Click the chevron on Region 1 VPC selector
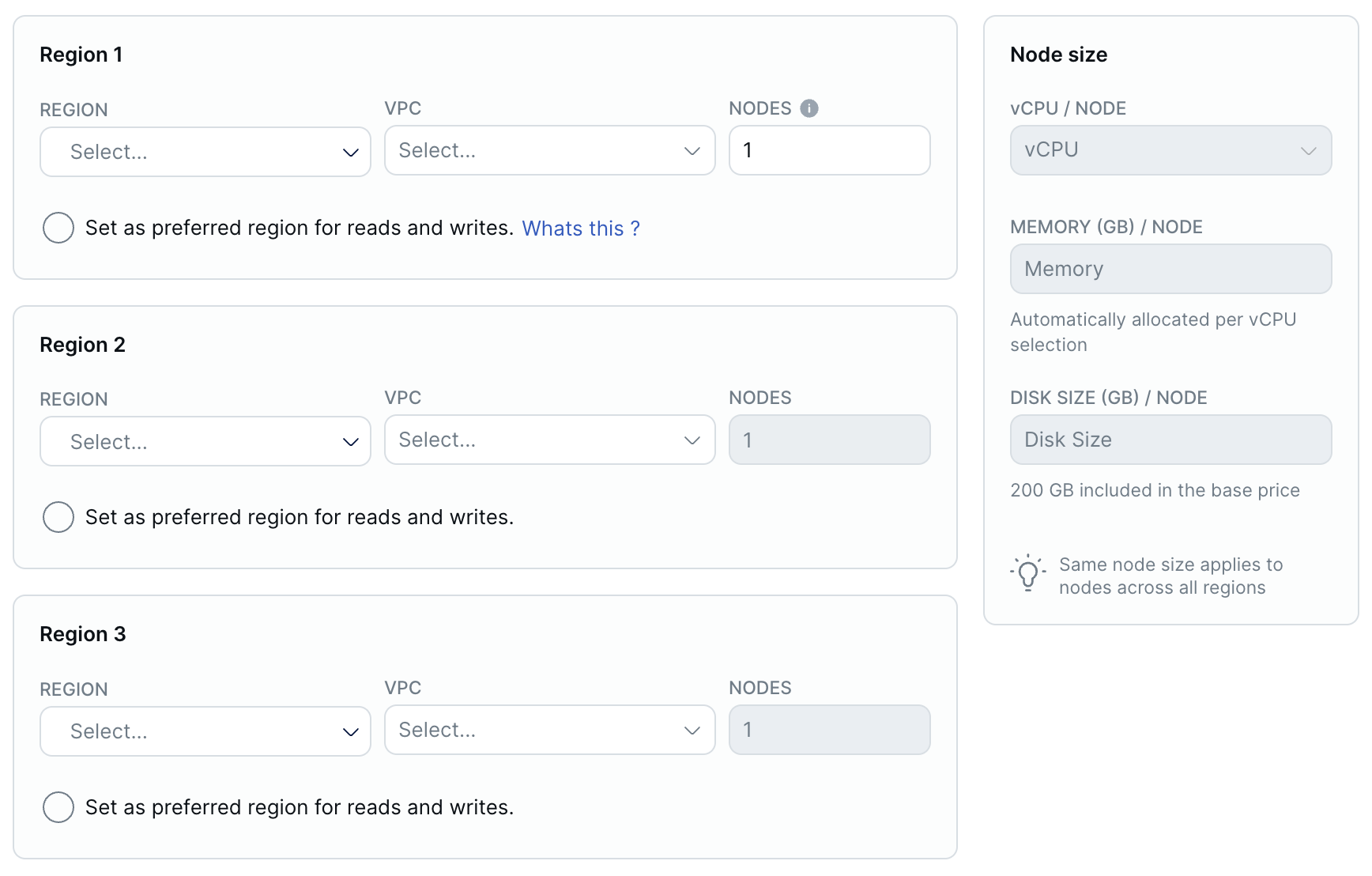 click(692, 150)
